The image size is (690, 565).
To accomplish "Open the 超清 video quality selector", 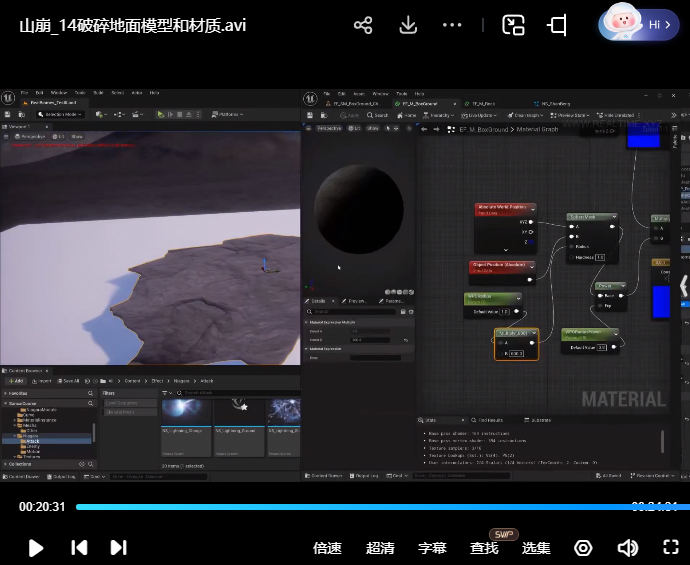I will [380, 548].
